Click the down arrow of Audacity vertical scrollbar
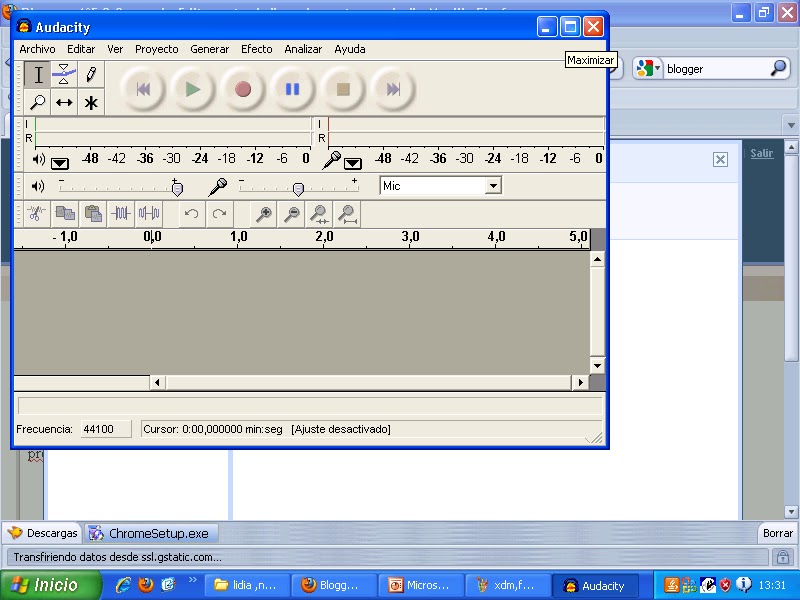This screenshot has width=800, height=600. click(597, 365)
